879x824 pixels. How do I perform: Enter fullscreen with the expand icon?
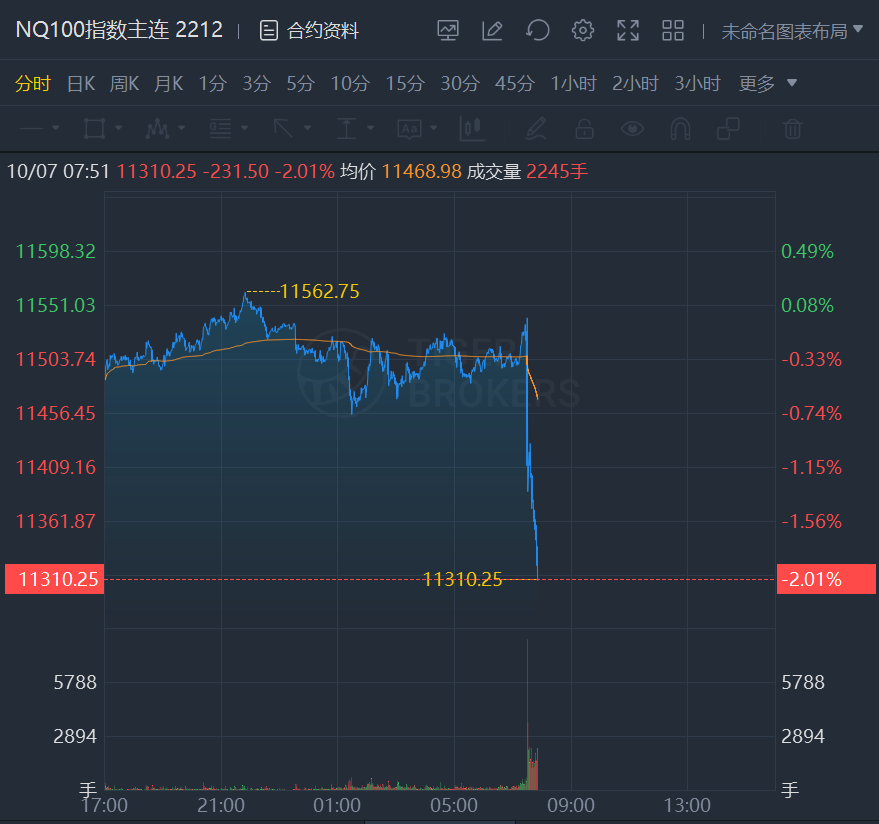pos(628,30)
